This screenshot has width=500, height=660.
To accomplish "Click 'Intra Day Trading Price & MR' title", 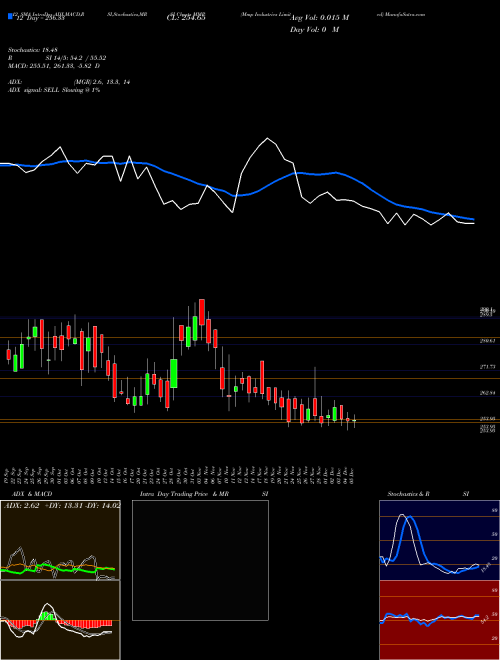I will click(x=184, y=494).
